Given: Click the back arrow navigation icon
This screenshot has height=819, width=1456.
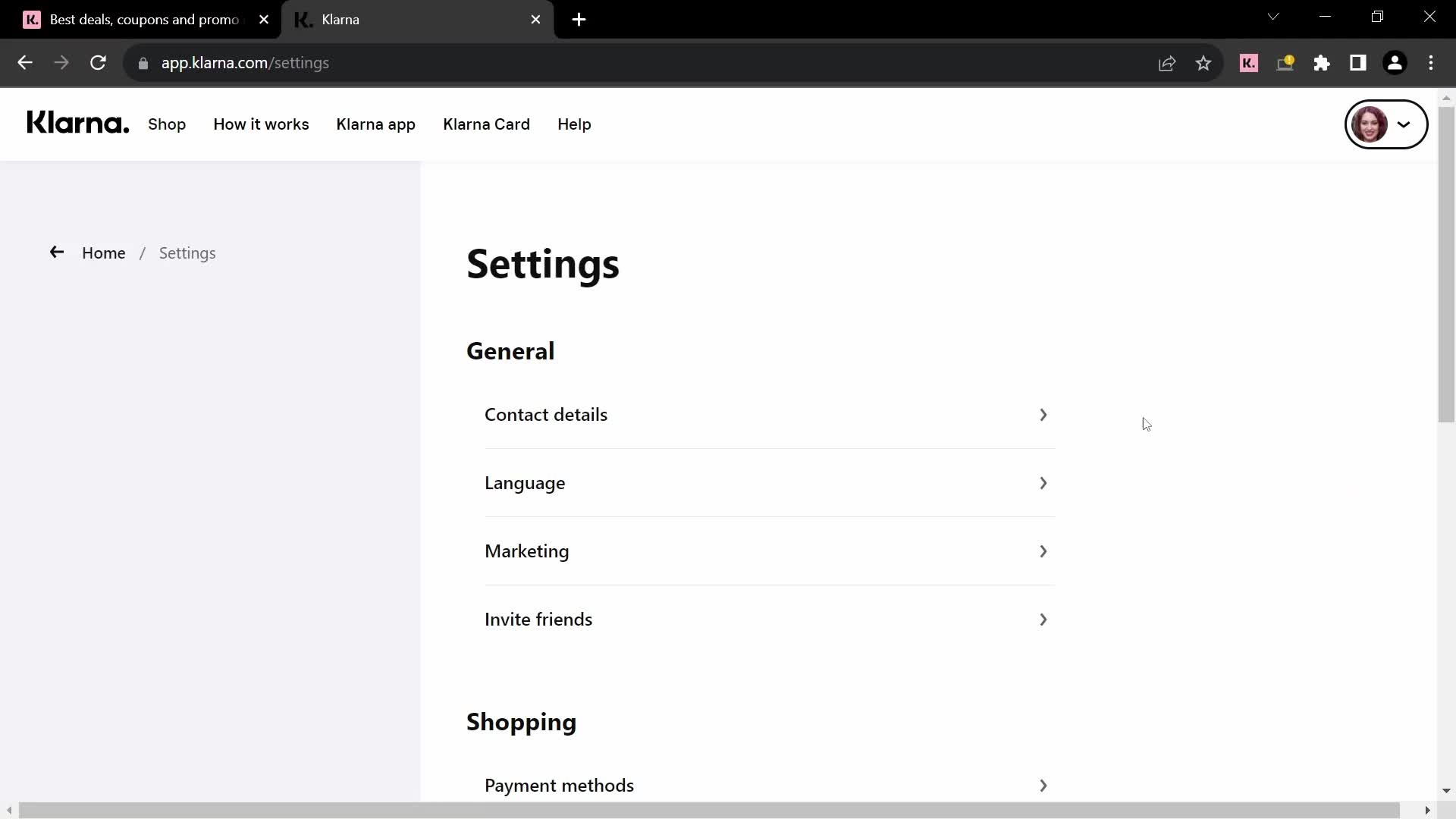Looking at the screenshot, I should [x=56, y=253].
